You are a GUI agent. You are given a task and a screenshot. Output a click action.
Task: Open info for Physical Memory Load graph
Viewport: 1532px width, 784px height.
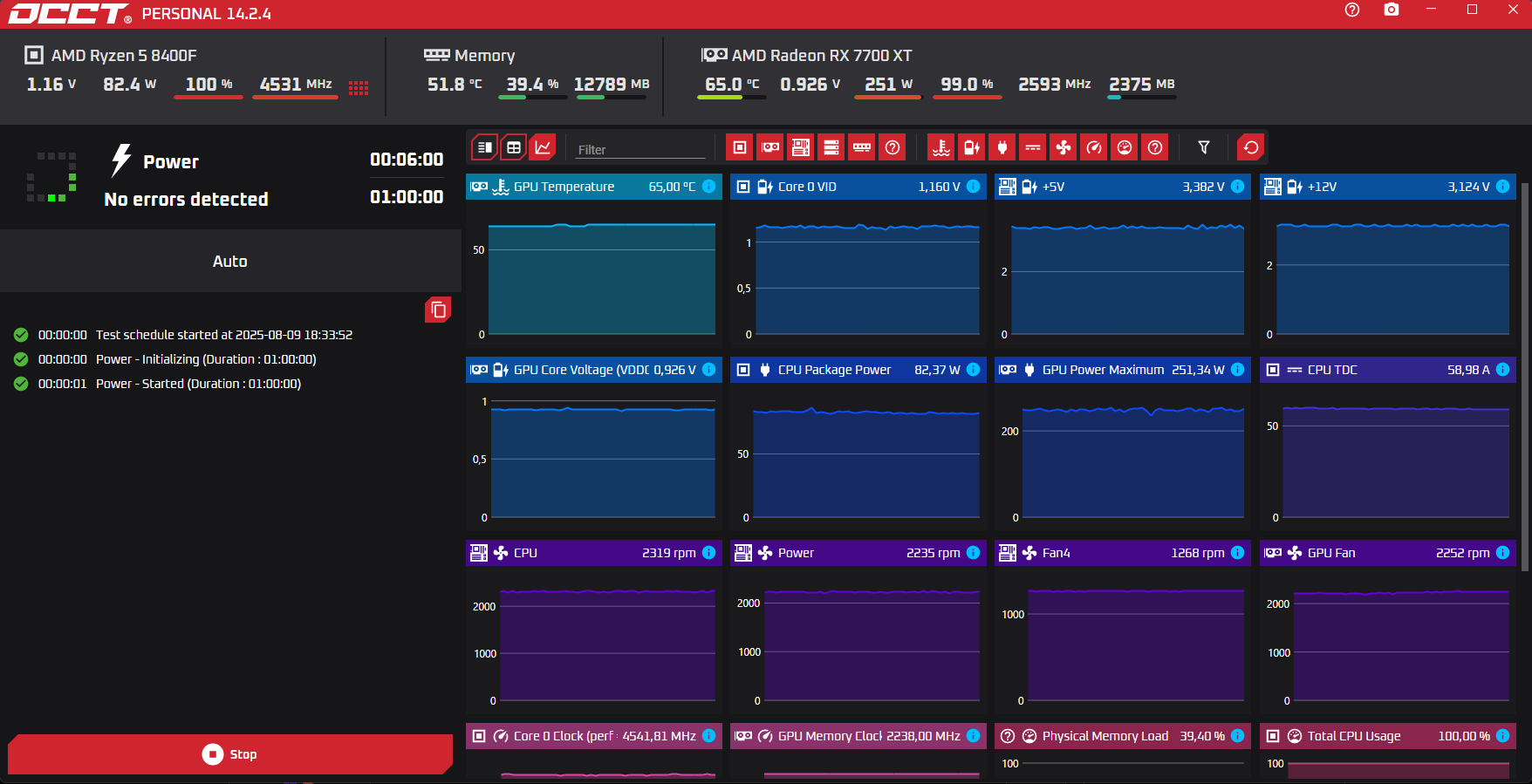[1237, 736]
